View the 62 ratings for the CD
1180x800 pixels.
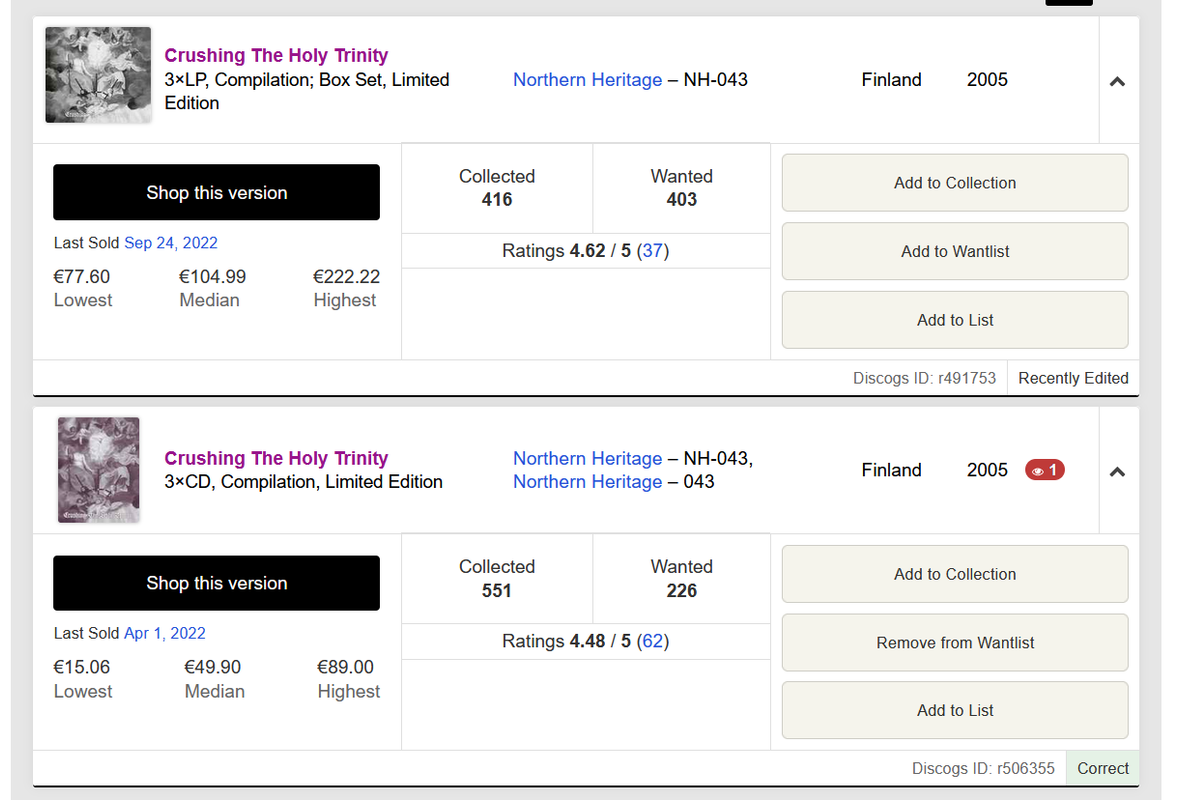click(x=652, y=641)
